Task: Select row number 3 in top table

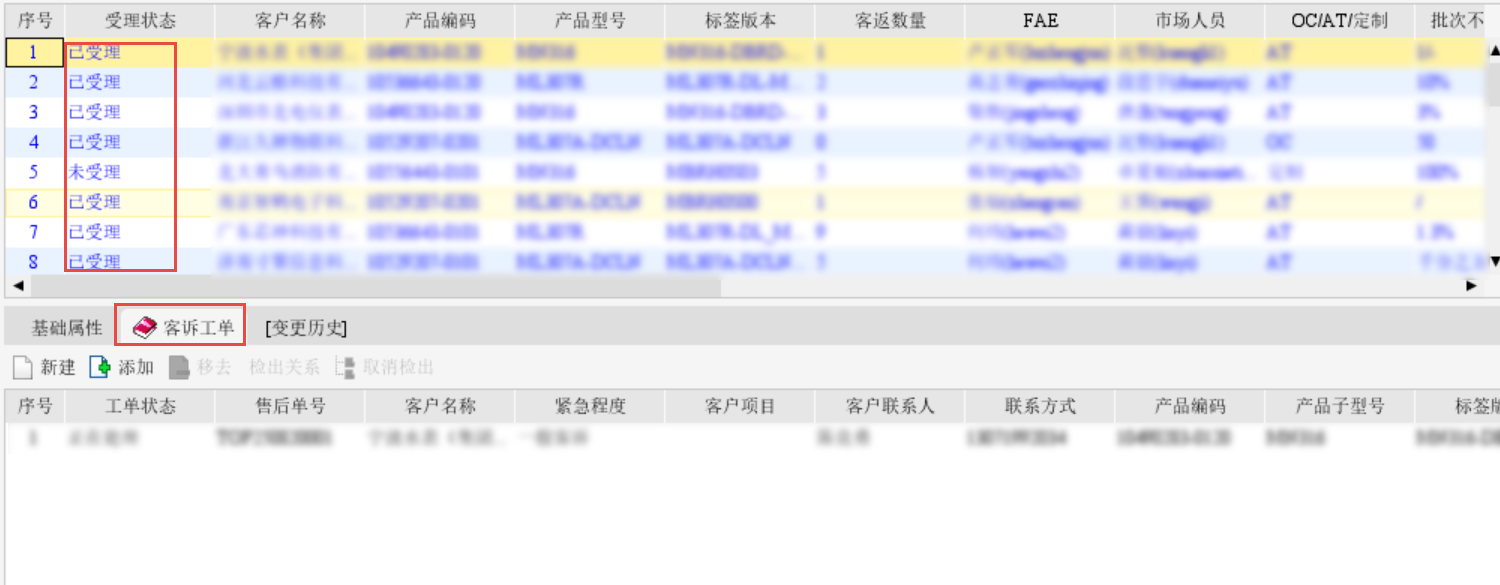Action: coord(34,112)
